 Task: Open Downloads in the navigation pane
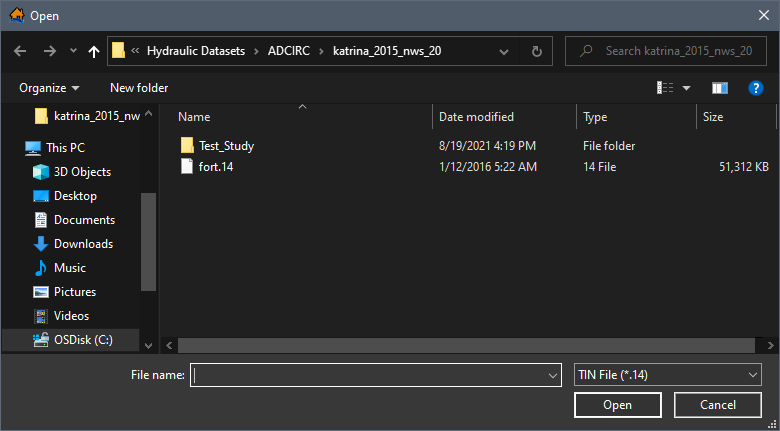click(73, 244)
